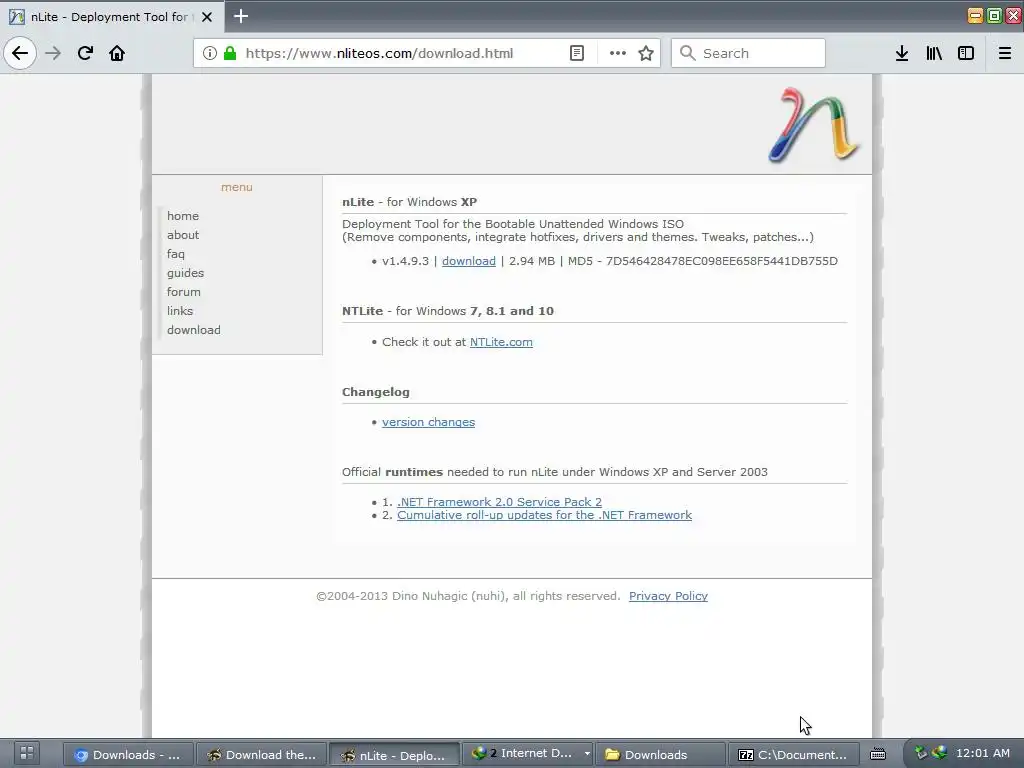
Task: Open the version changes link
Action: pyautogui.click(x=428, y=422)
